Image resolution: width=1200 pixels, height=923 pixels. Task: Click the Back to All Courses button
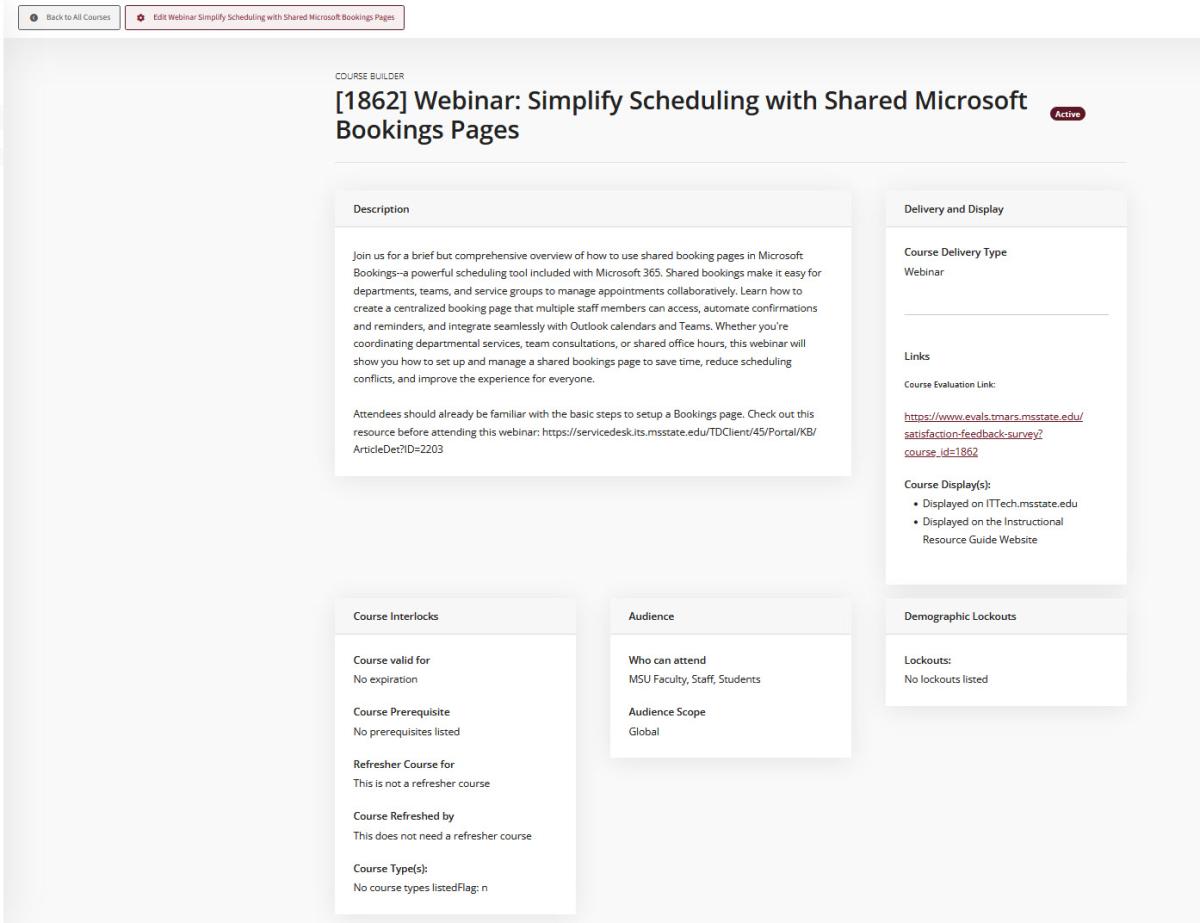pos(70,18)
